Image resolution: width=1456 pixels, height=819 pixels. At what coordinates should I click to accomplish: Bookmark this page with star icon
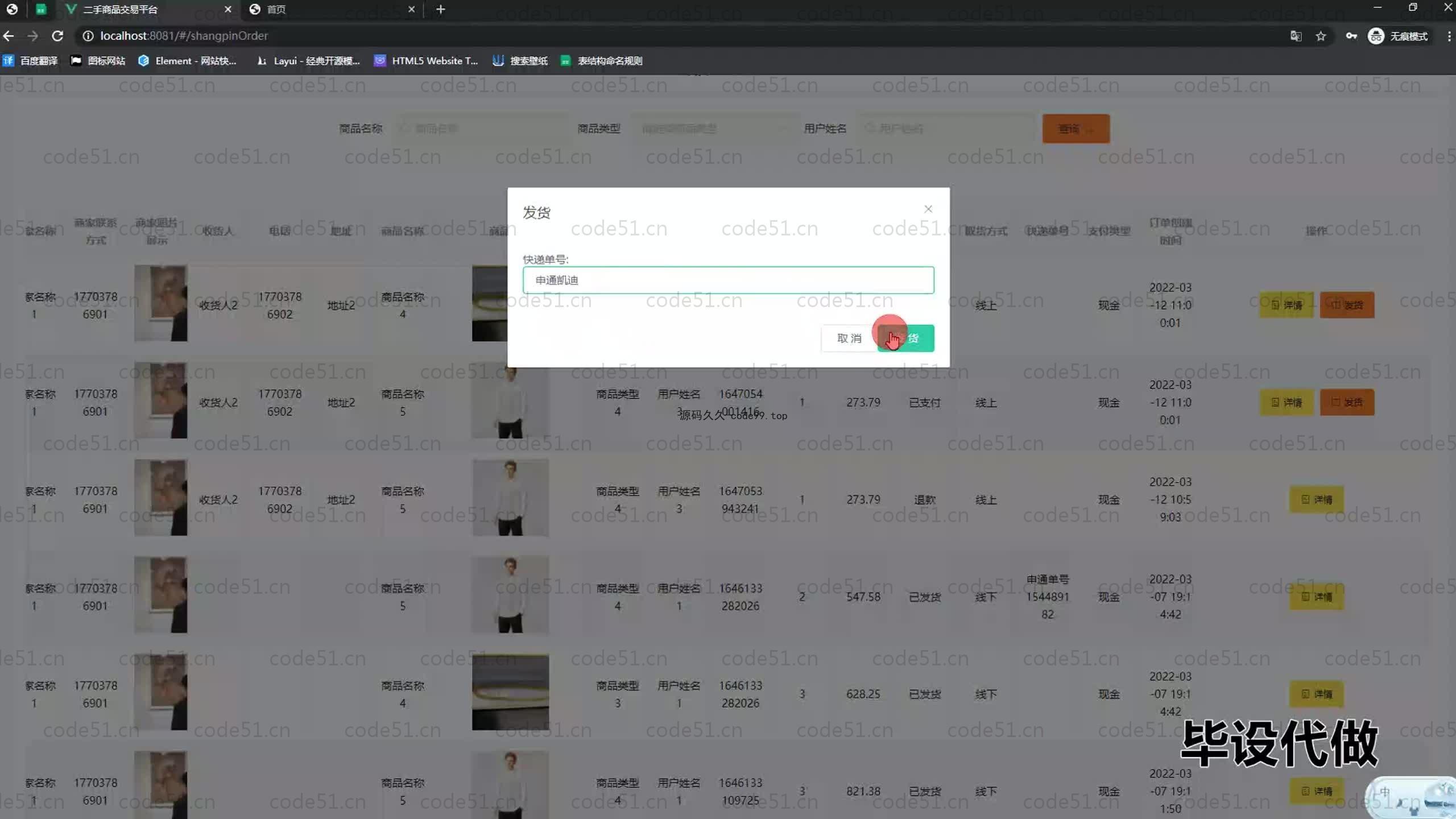1321,36
